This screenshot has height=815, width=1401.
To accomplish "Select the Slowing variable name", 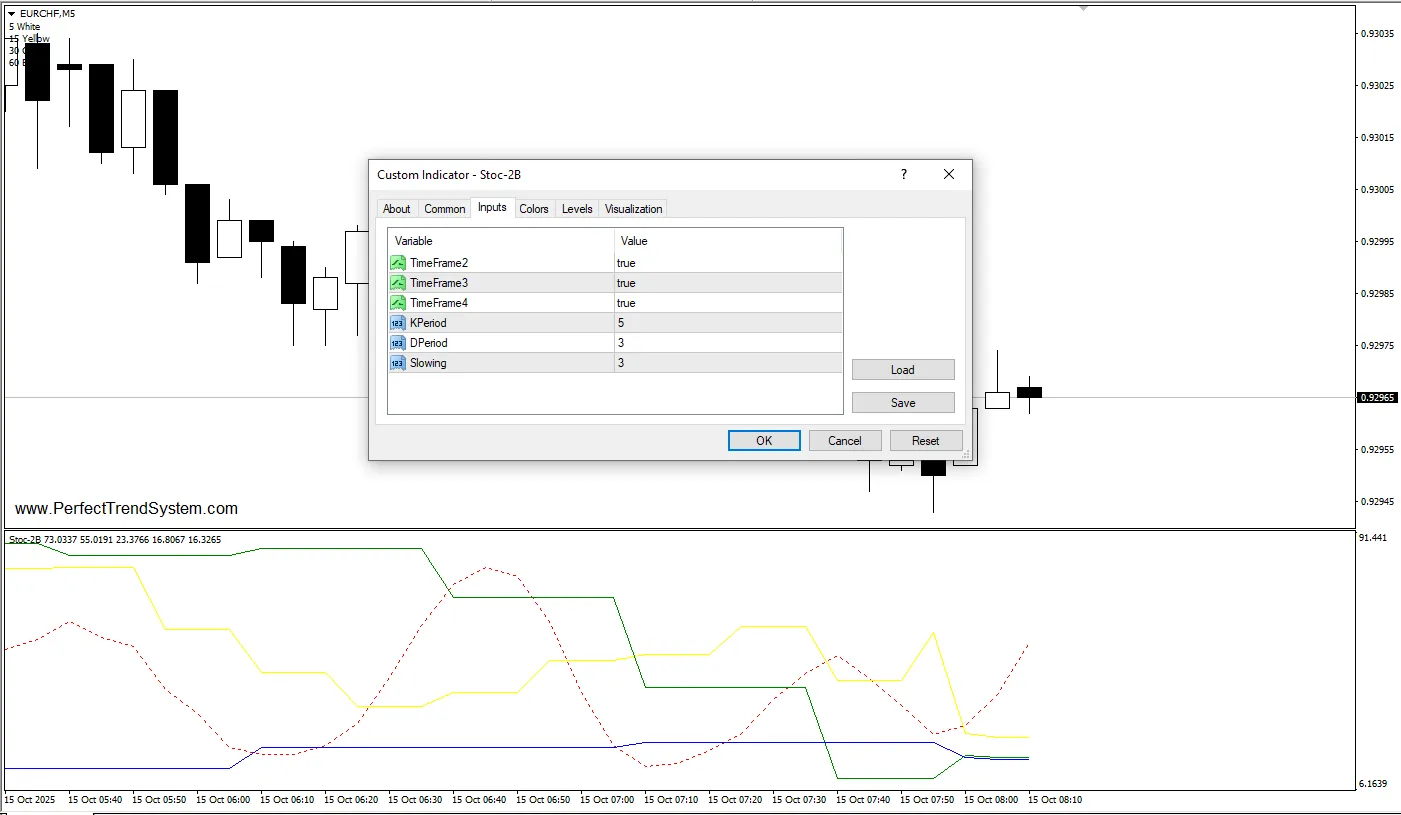I will click(428, 363).
